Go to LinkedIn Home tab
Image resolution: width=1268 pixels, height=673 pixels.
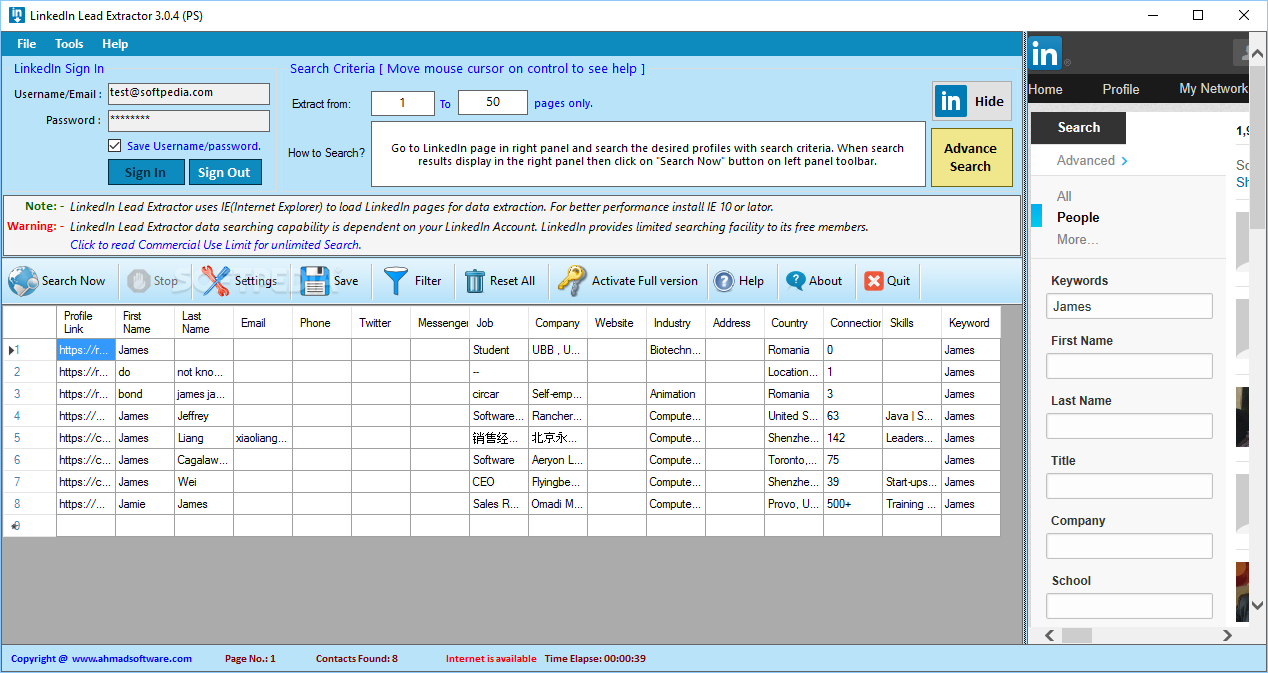1045,89
